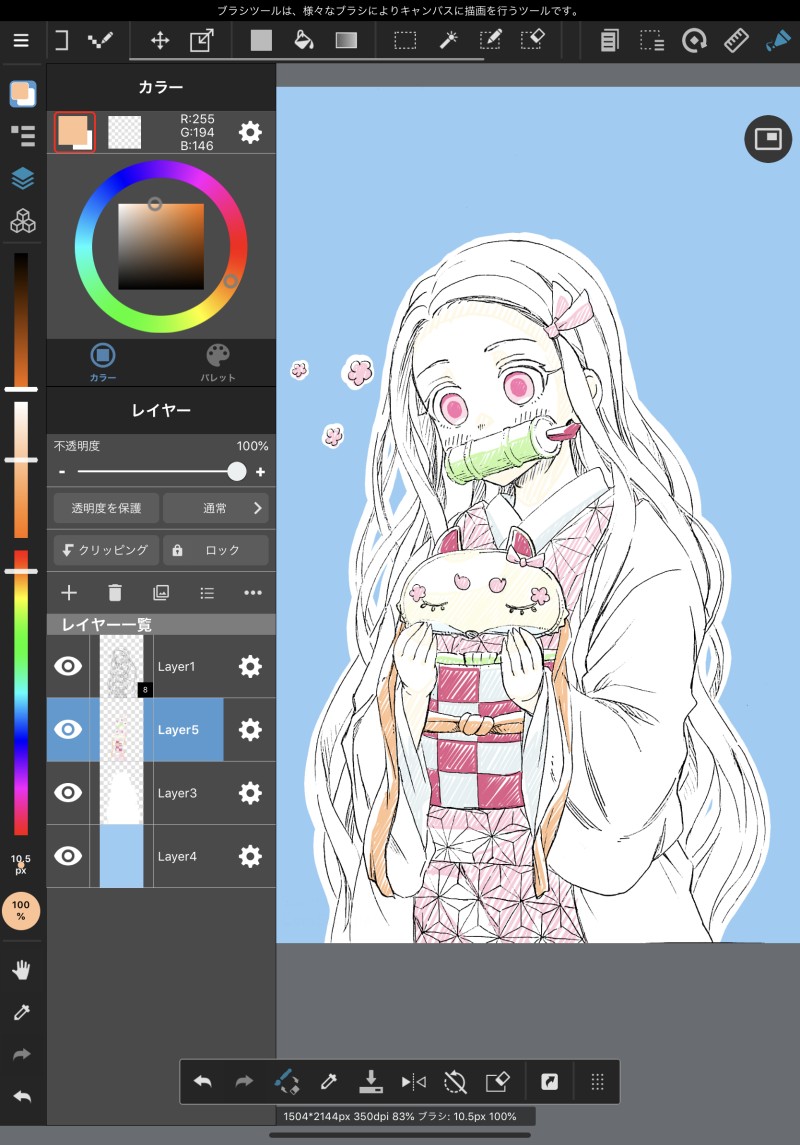Toggle クリッピング clipping

coord(106,550)
